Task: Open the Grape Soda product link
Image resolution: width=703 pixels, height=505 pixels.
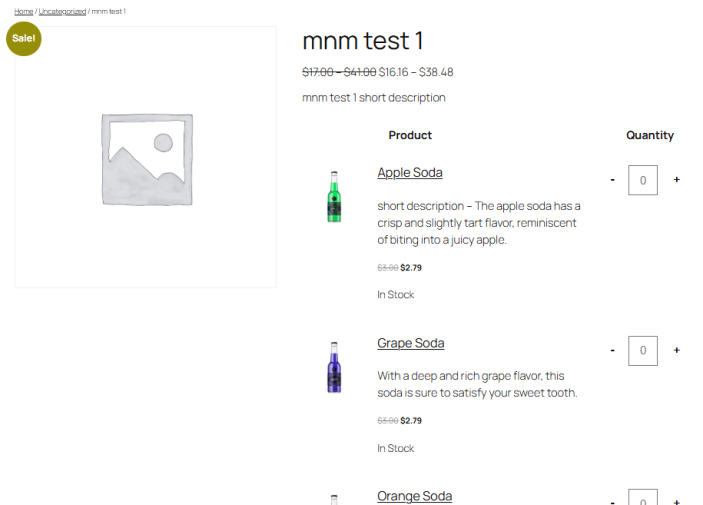Action: (410, 343)
